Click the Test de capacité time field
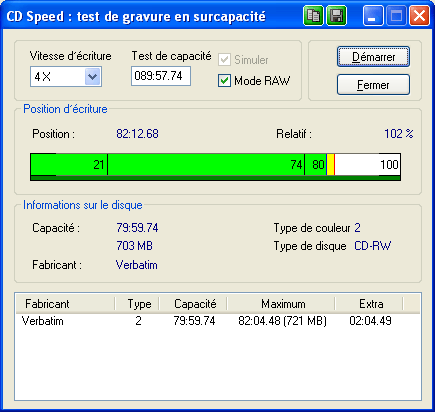Image resolution: width=435 pixels, height=412 pixels. tap(161, 76)
